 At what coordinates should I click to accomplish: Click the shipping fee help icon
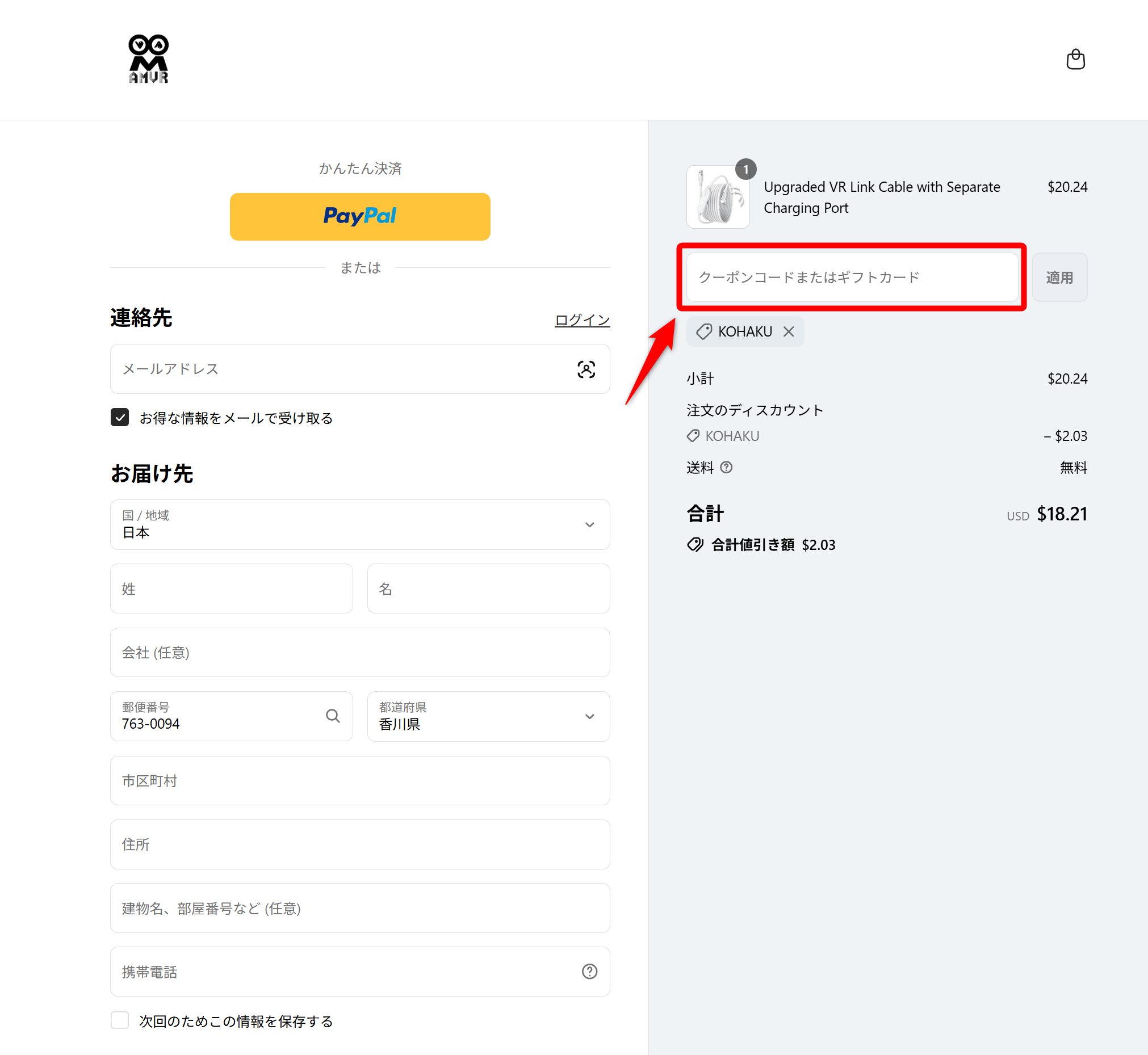pos(726,468)
